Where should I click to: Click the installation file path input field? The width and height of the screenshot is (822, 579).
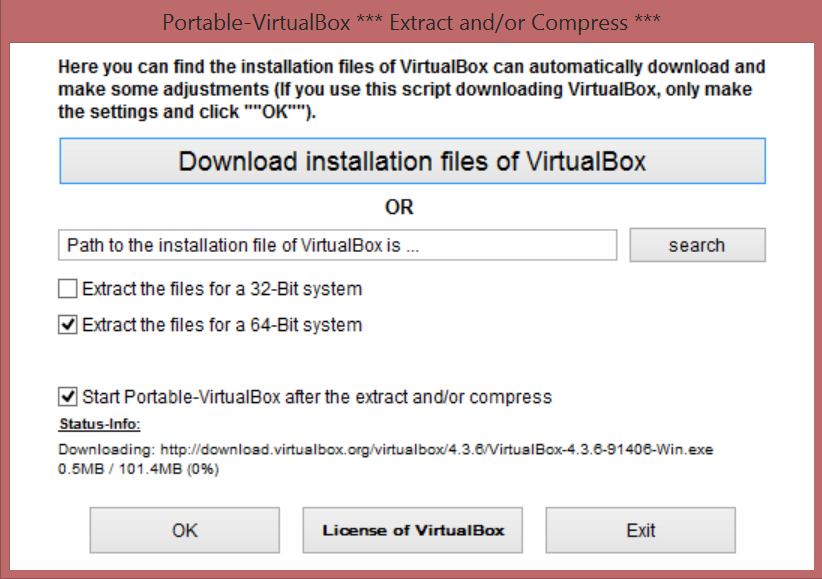tap(337, 245)
